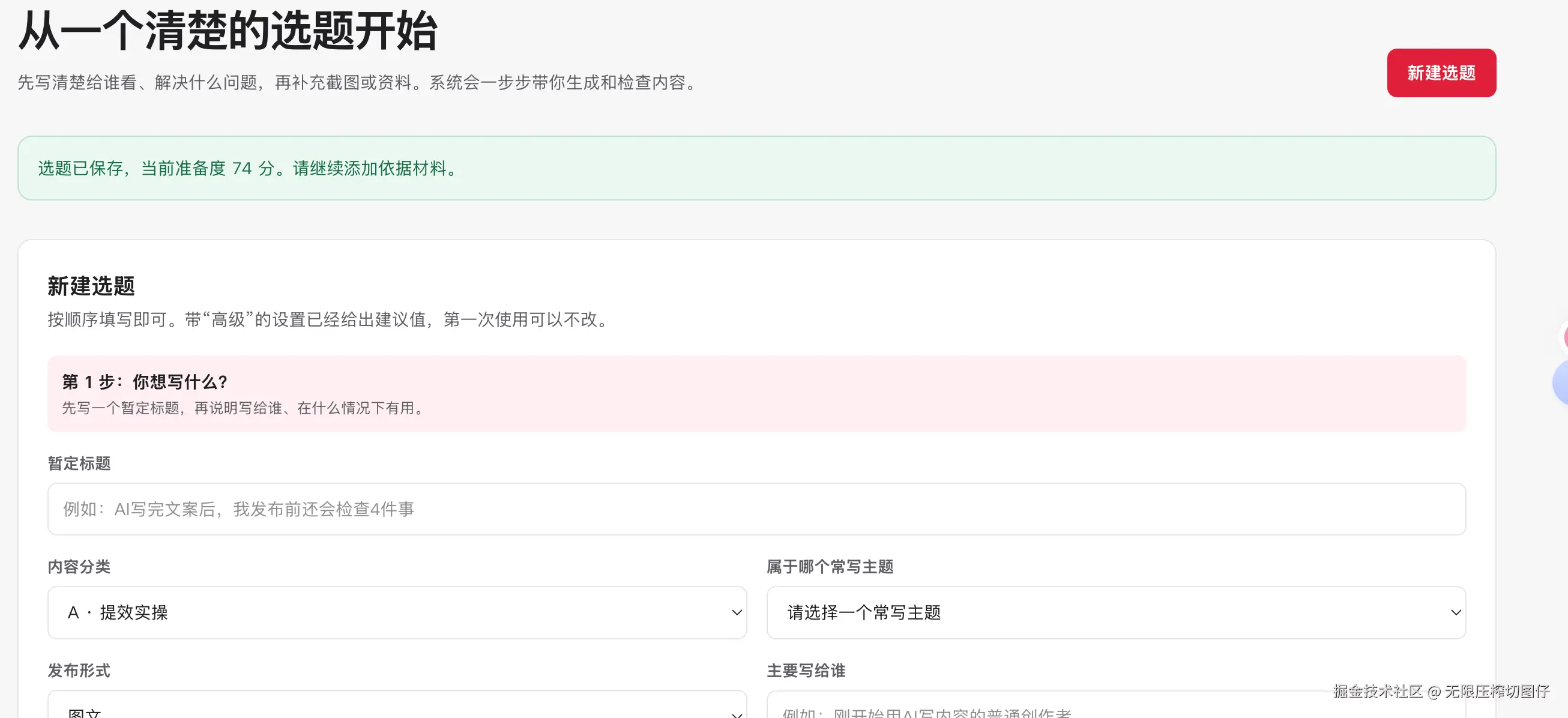Click the hint text 先写一个暂定标题

pos(244,408)
